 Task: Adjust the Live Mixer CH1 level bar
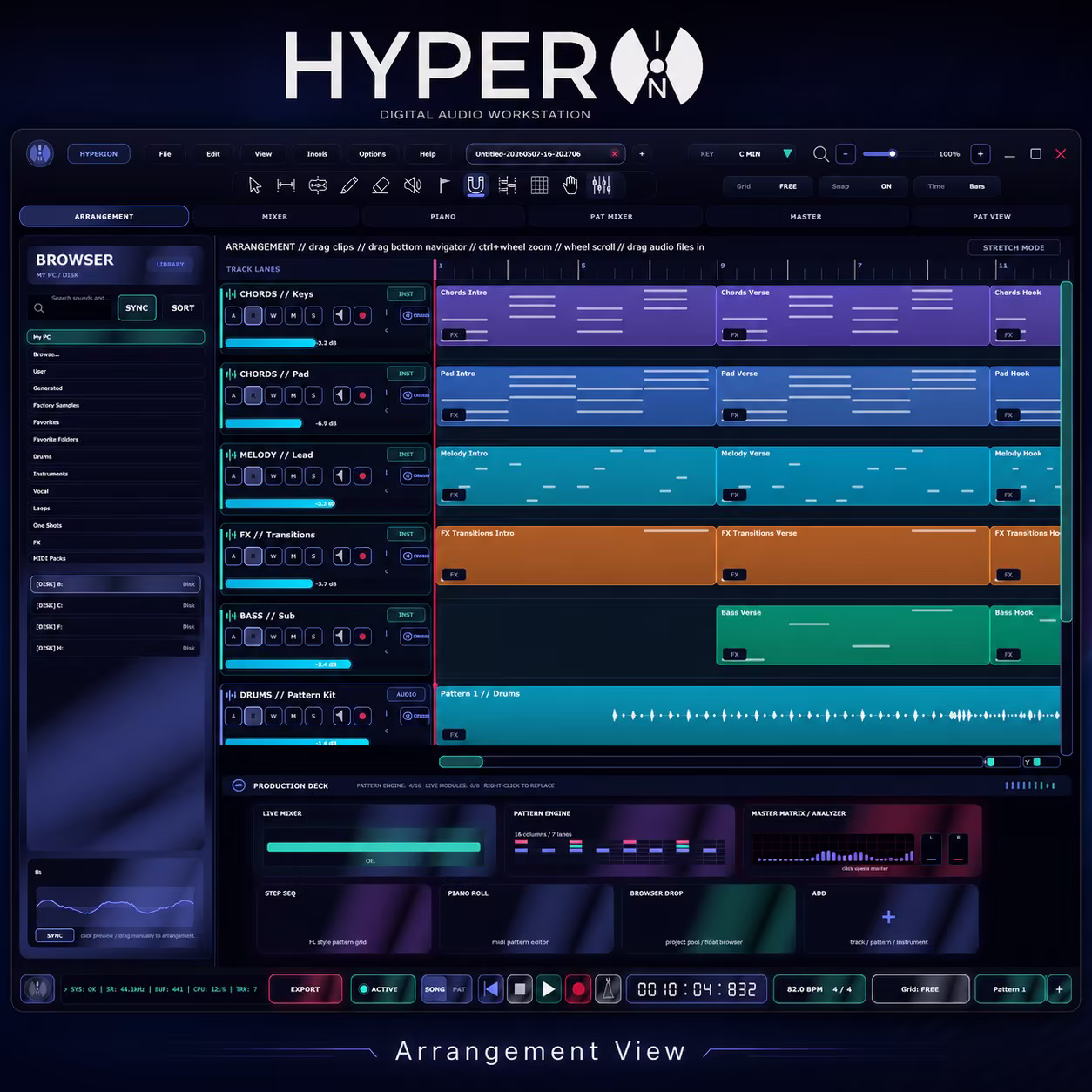click(x=374, y=846)
